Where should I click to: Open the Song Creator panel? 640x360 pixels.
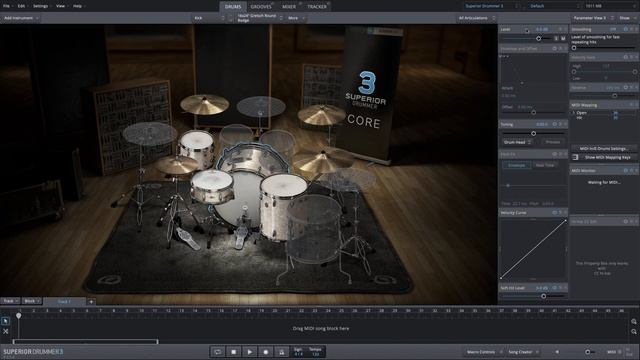pyautogui.click(x=522, y=352)
